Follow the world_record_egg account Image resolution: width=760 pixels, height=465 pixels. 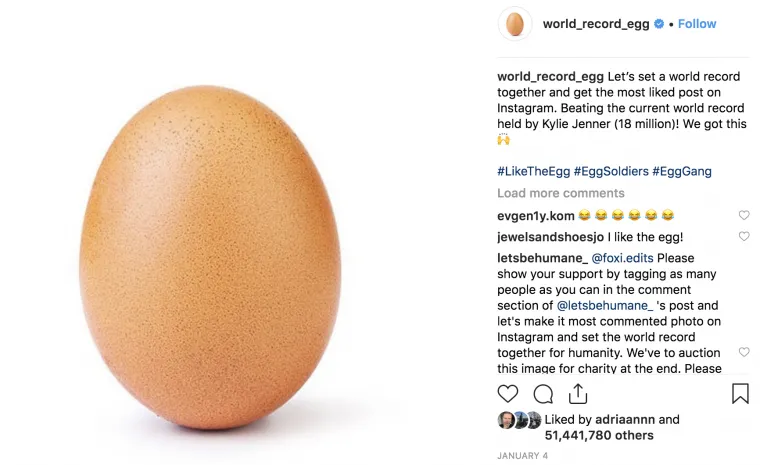point(697,24)
